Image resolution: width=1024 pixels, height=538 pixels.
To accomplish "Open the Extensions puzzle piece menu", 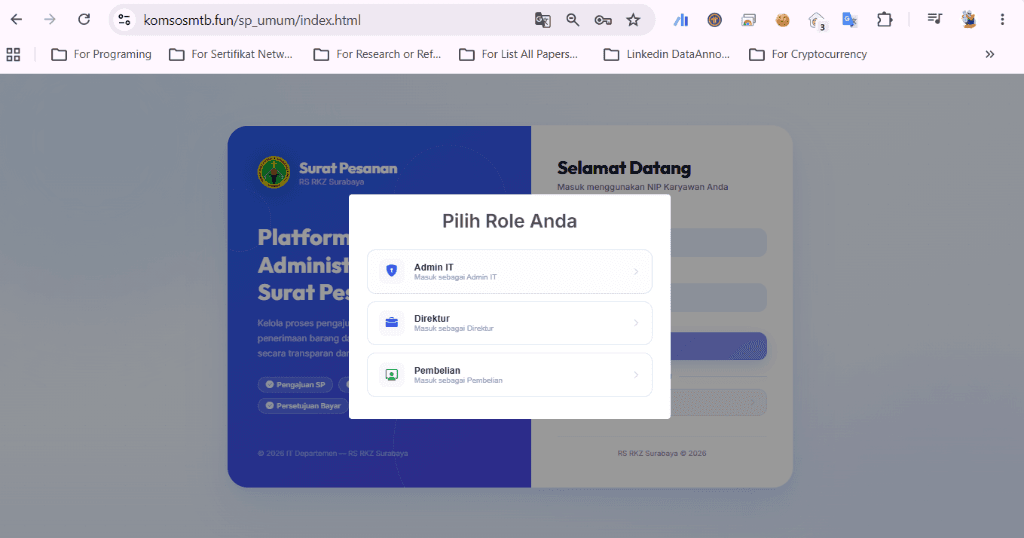I will pyautogui.click(x=884, y=20).
